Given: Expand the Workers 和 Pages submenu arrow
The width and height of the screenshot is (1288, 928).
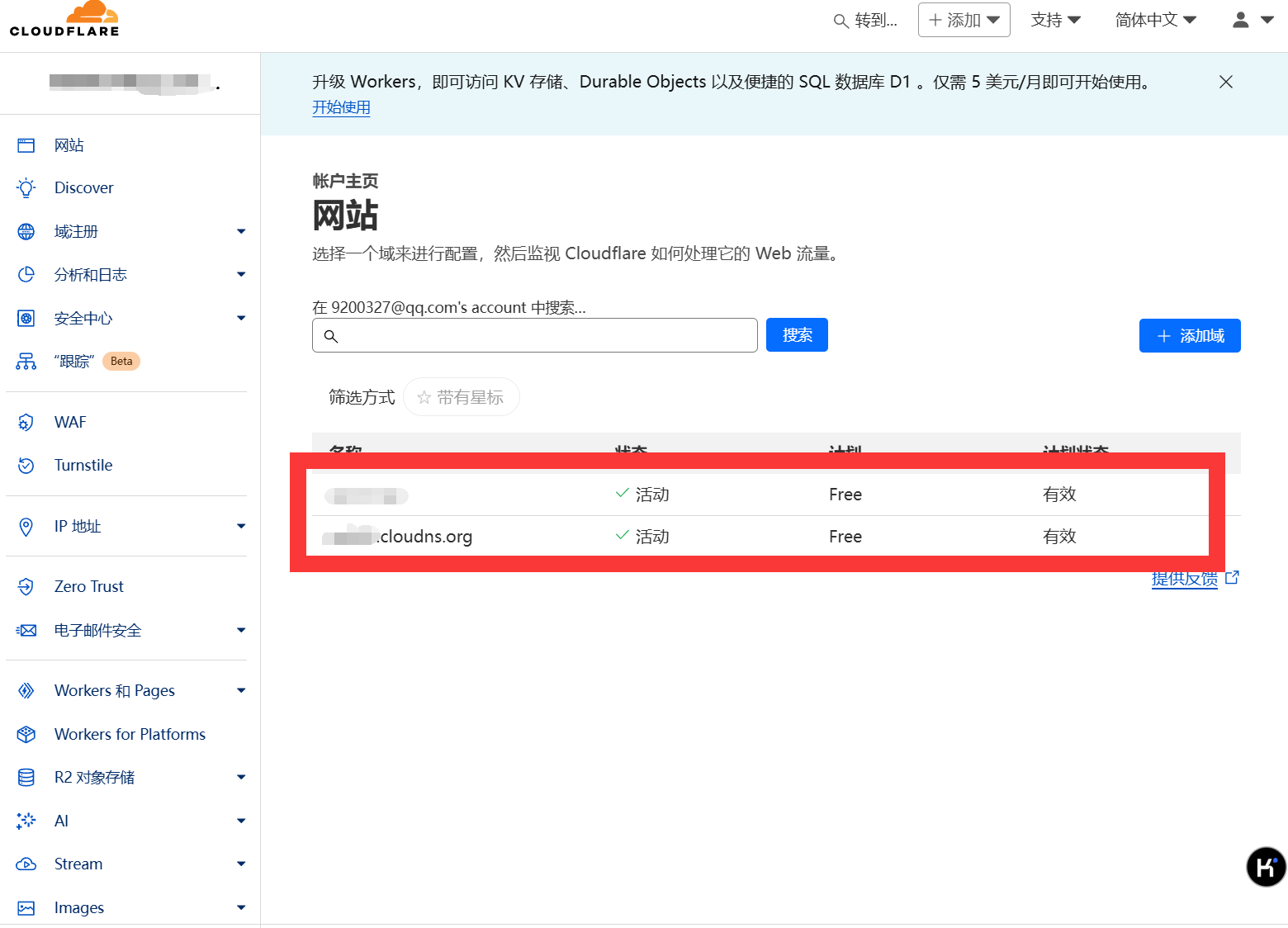Looking at the screenshot, I should pos(241,691).
